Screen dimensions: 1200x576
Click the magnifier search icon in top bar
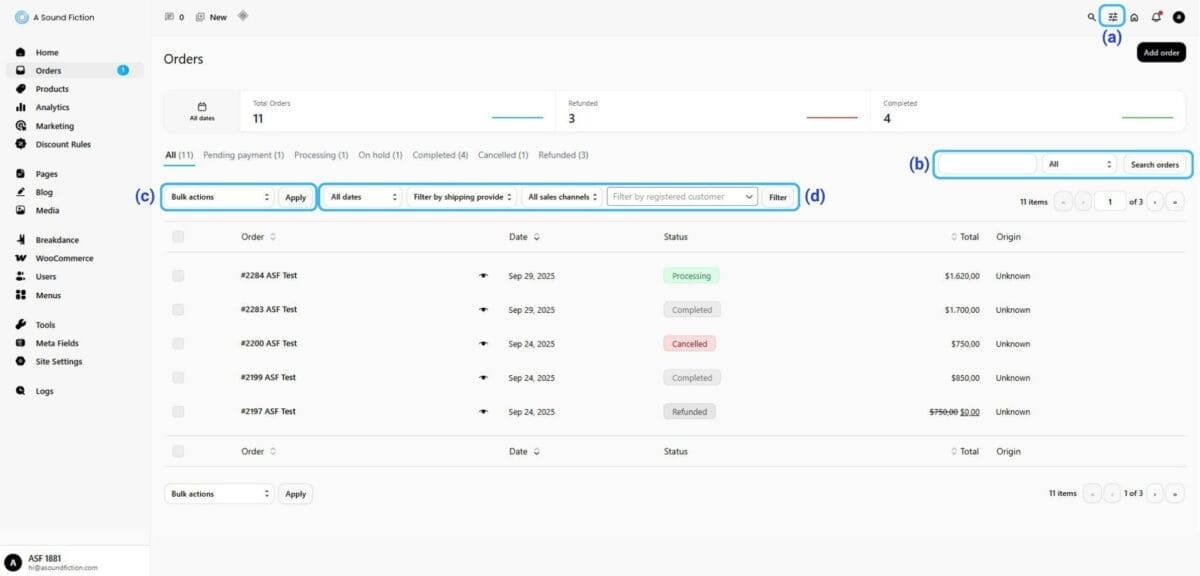[1091, 17]
